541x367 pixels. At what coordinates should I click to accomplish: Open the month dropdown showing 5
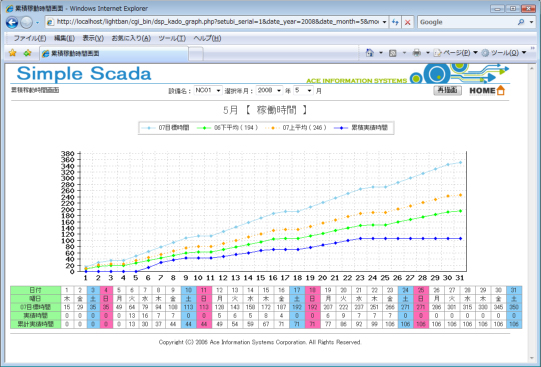pyautogui.click(x=303, y=90)
